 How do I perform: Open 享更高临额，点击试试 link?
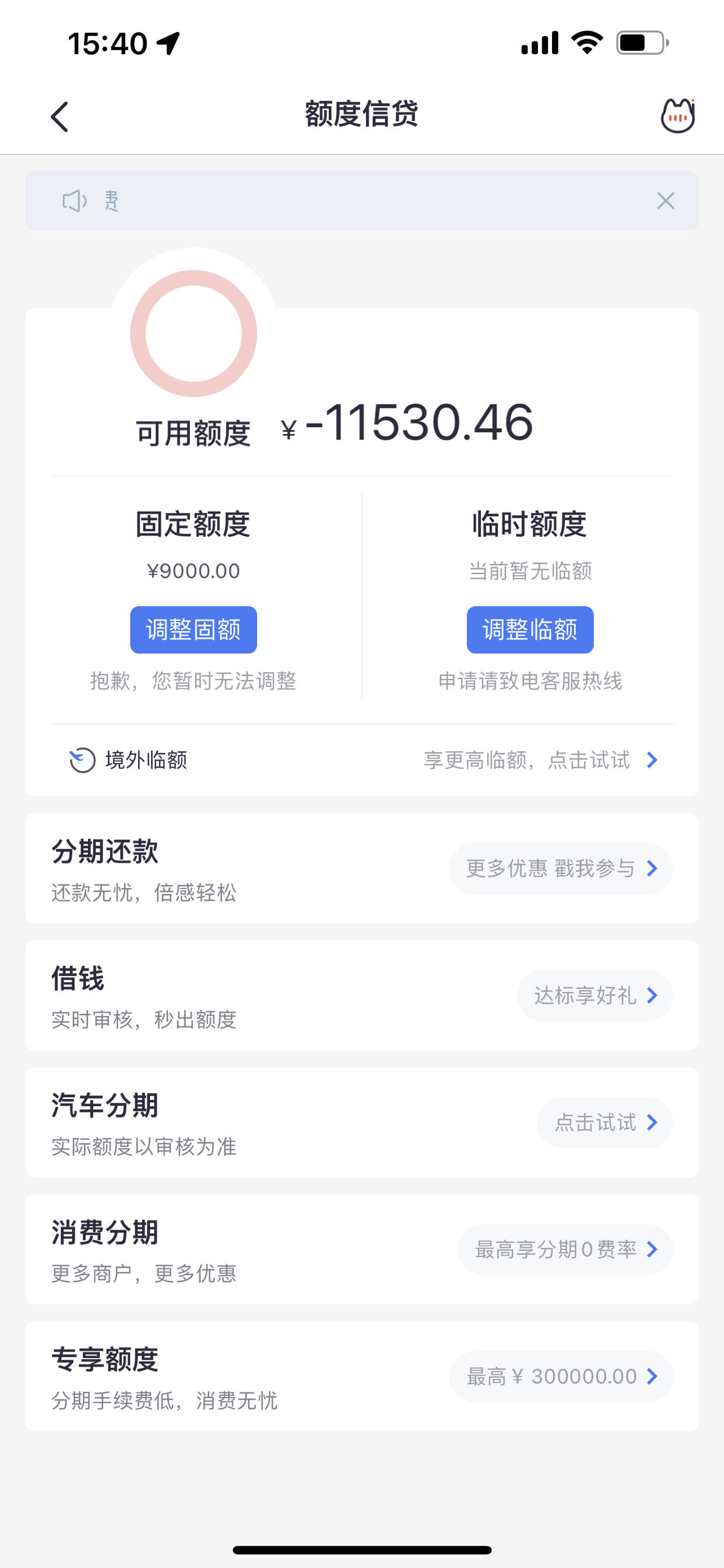pyautogui.click(x=527, y=759)
